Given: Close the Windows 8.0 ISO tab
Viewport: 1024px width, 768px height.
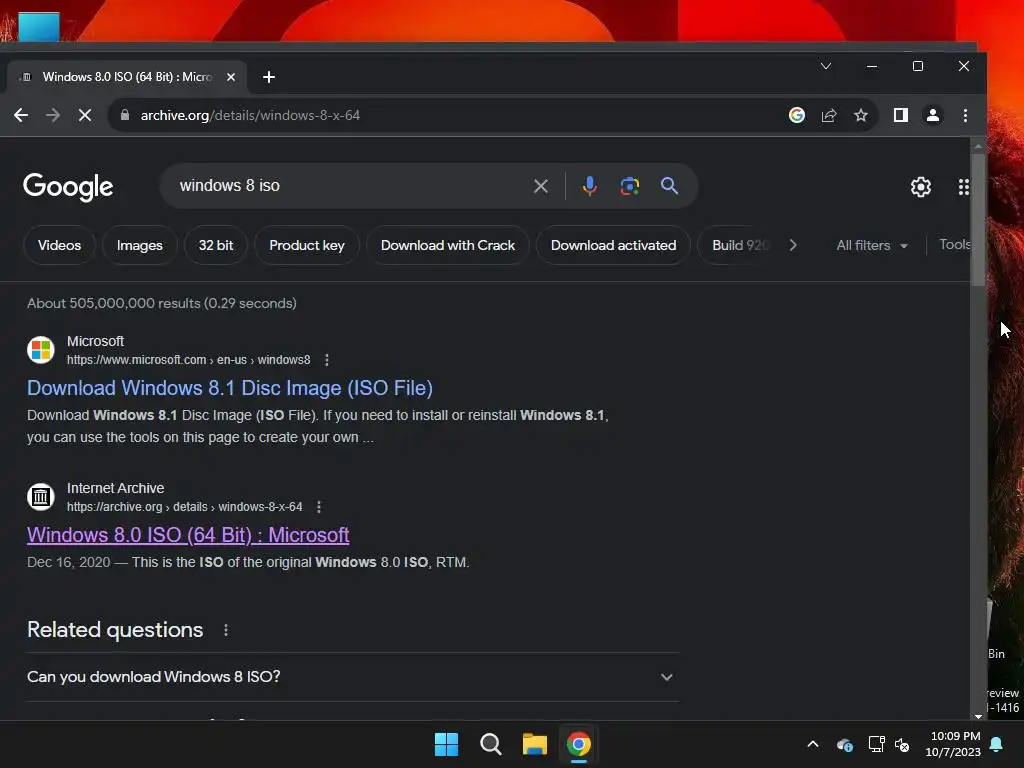Looking at the screenshot, I should pyautogui.click(x=231, y=77).
